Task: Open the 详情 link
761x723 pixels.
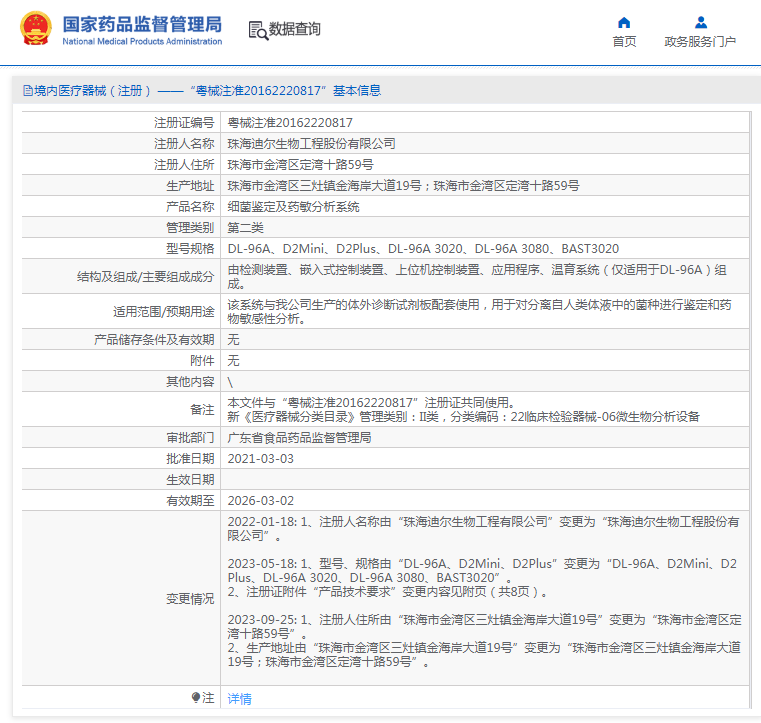Action: click(240, 698)
